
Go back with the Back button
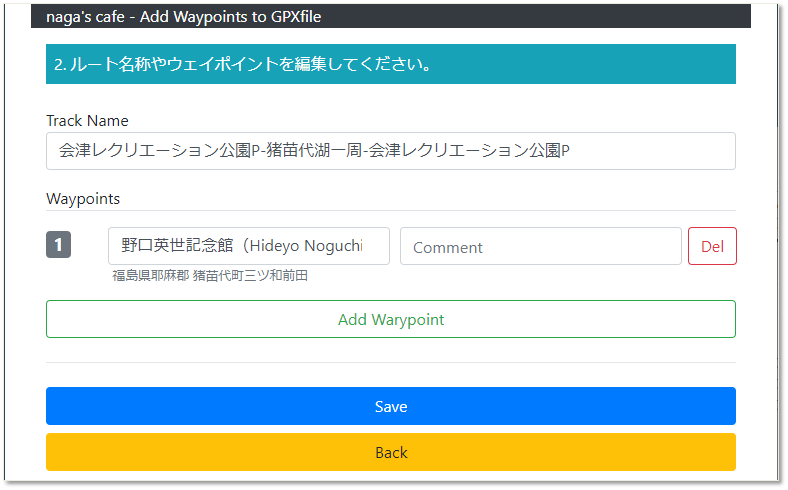(390, 452)
